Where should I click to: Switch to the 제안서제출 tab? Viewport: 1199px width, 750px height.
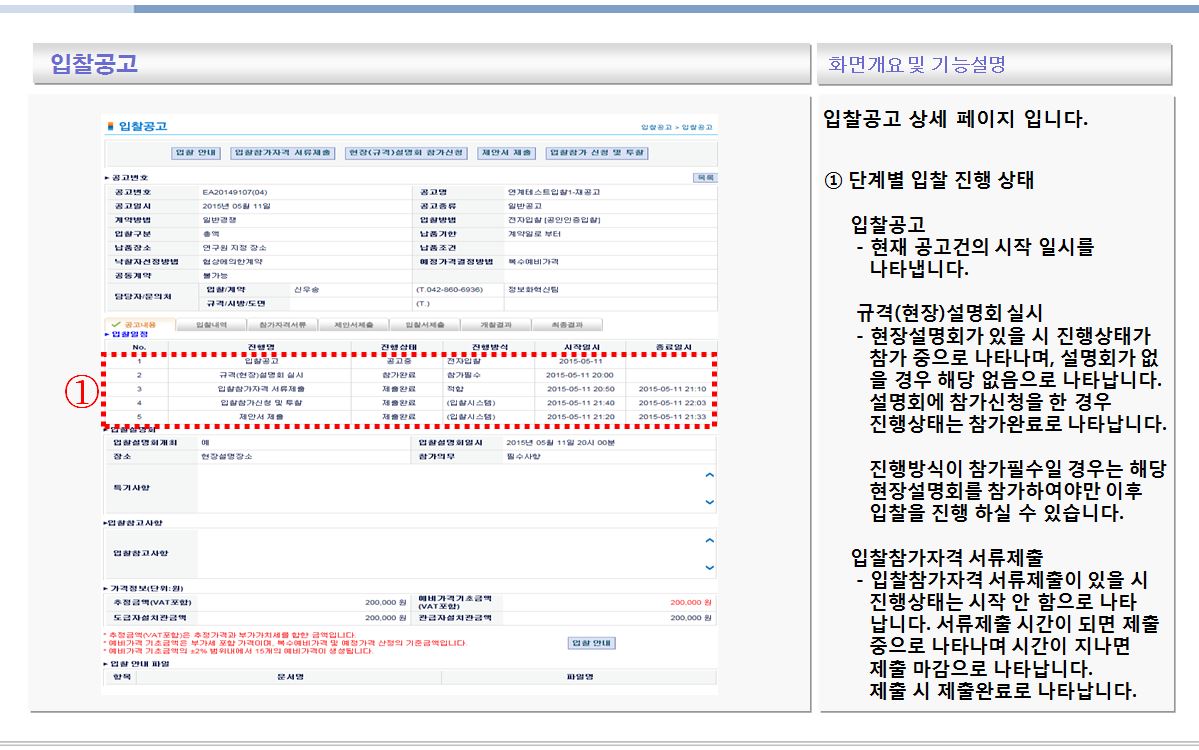(353, 325)
